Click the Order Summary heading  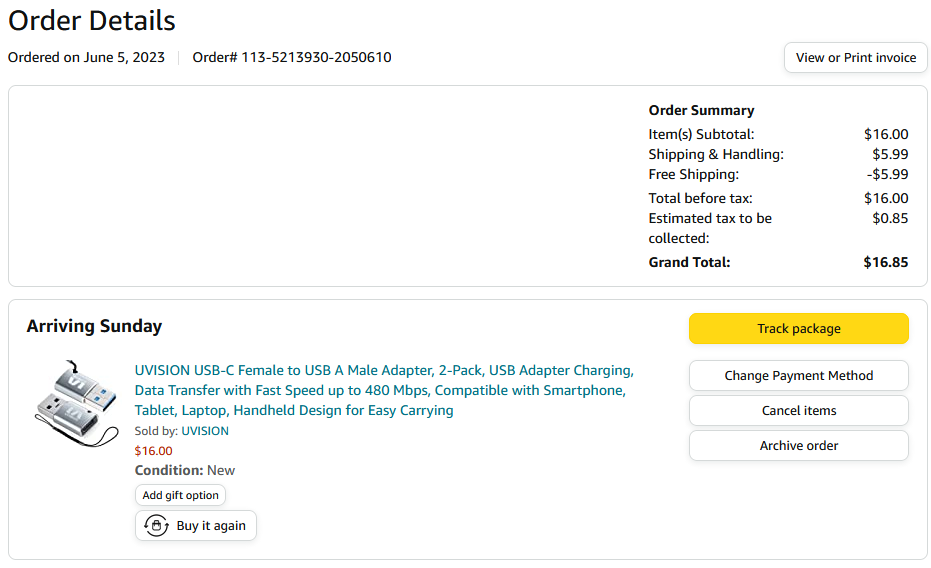701,111
